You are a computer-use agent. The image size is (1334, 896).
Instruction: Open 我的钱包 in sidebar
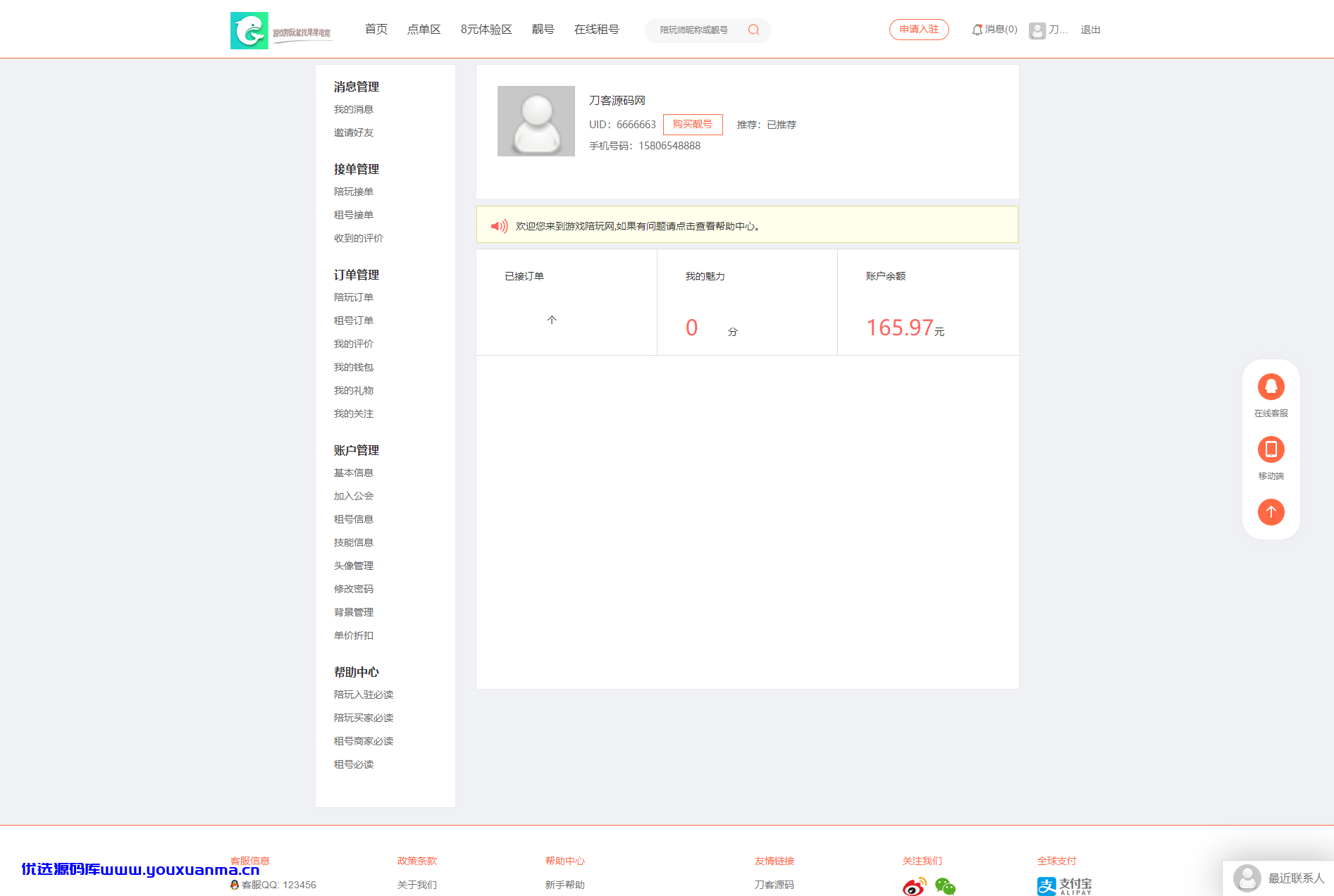[354, 367]
